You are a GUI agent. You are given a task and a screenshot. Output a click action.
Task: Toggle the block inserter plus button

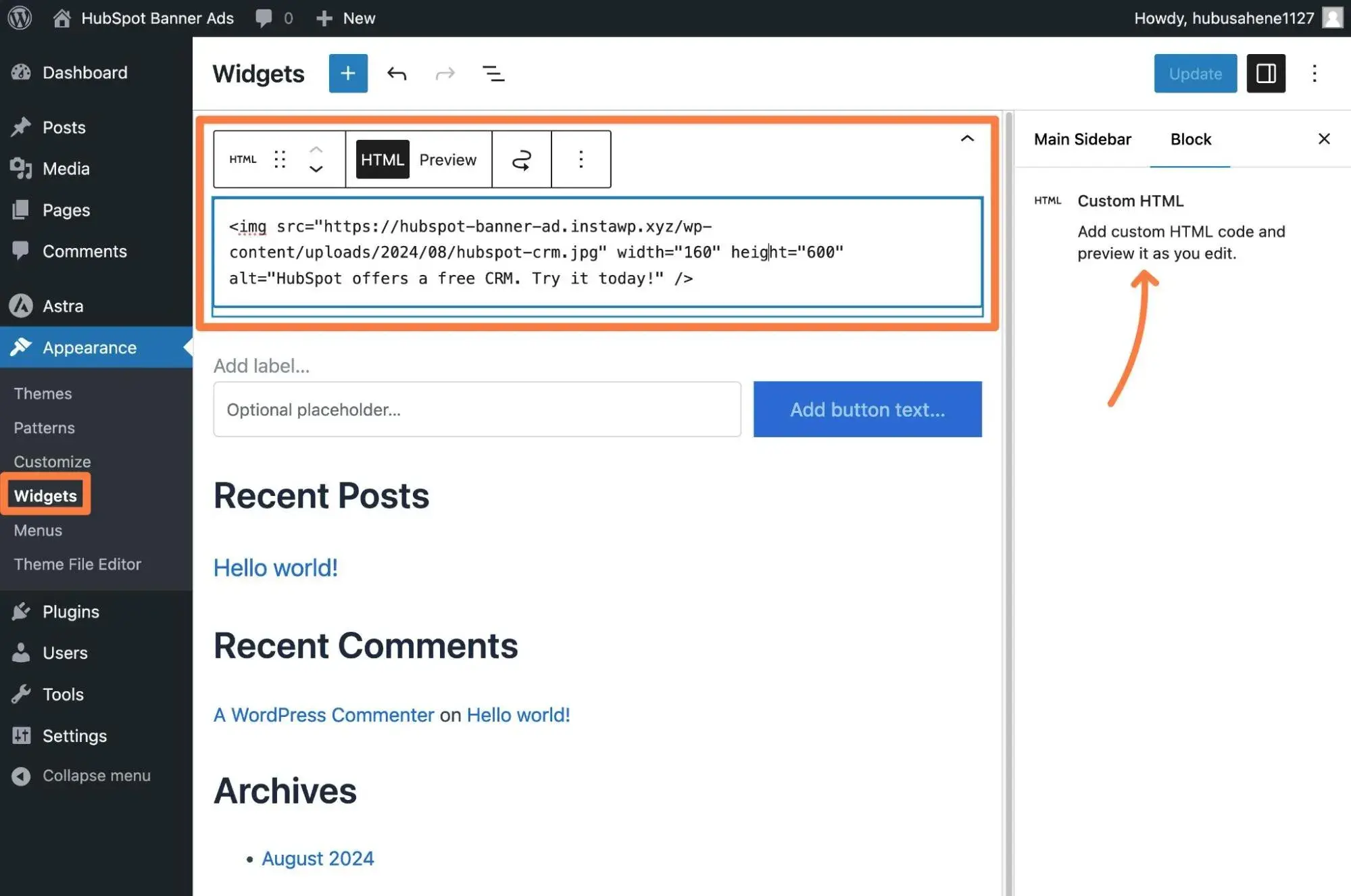[x=348, y=74]
